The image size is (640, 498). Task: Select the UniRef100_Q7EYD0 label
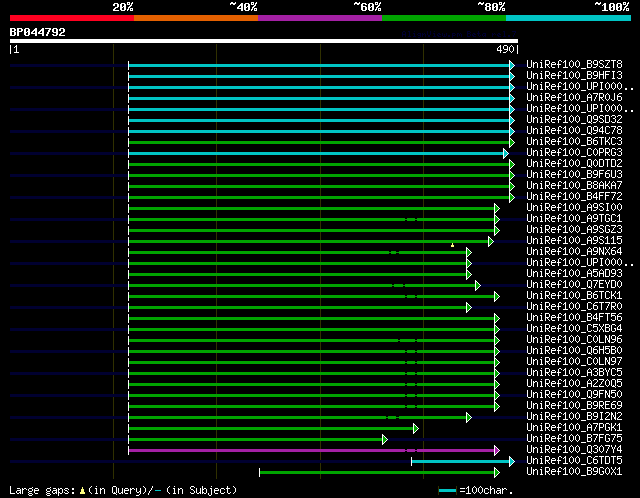click(x=574, y=285)
